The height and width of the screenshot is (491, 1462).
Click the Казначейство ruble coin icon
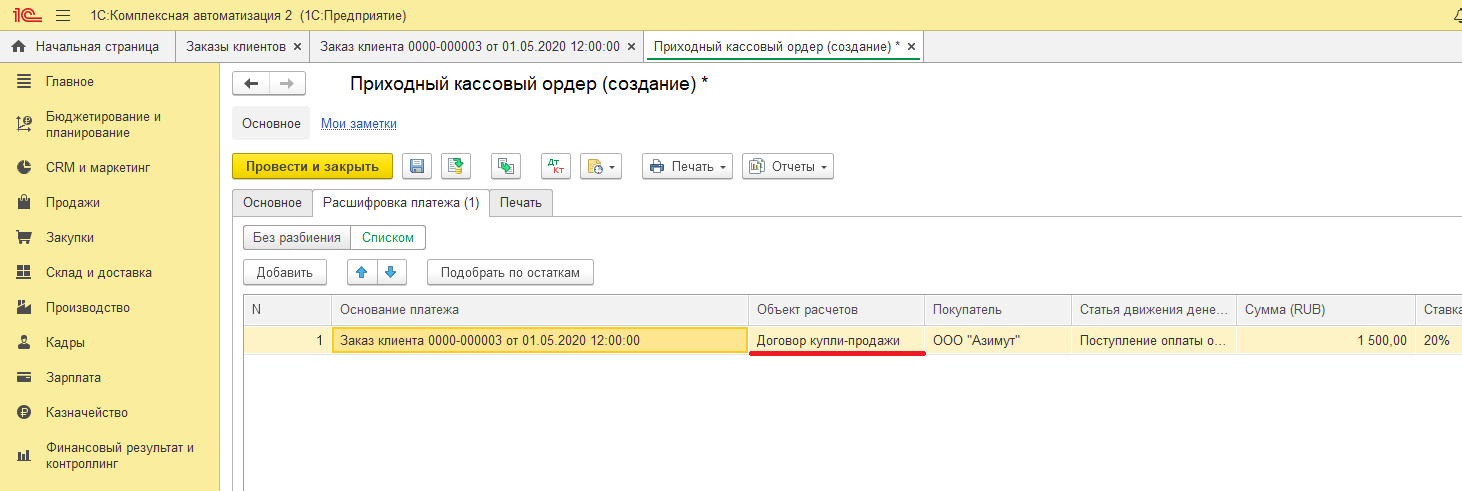24,412
